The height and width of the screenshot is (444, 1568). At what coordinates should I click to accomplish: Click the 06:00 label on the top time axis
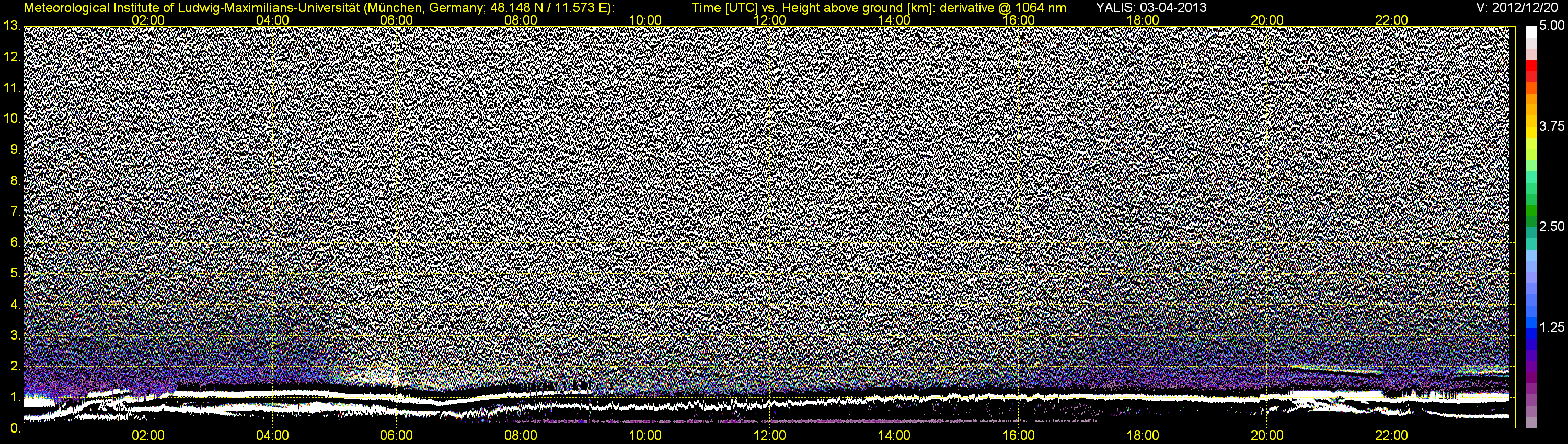pyautogui.click(x=396, y=20)
